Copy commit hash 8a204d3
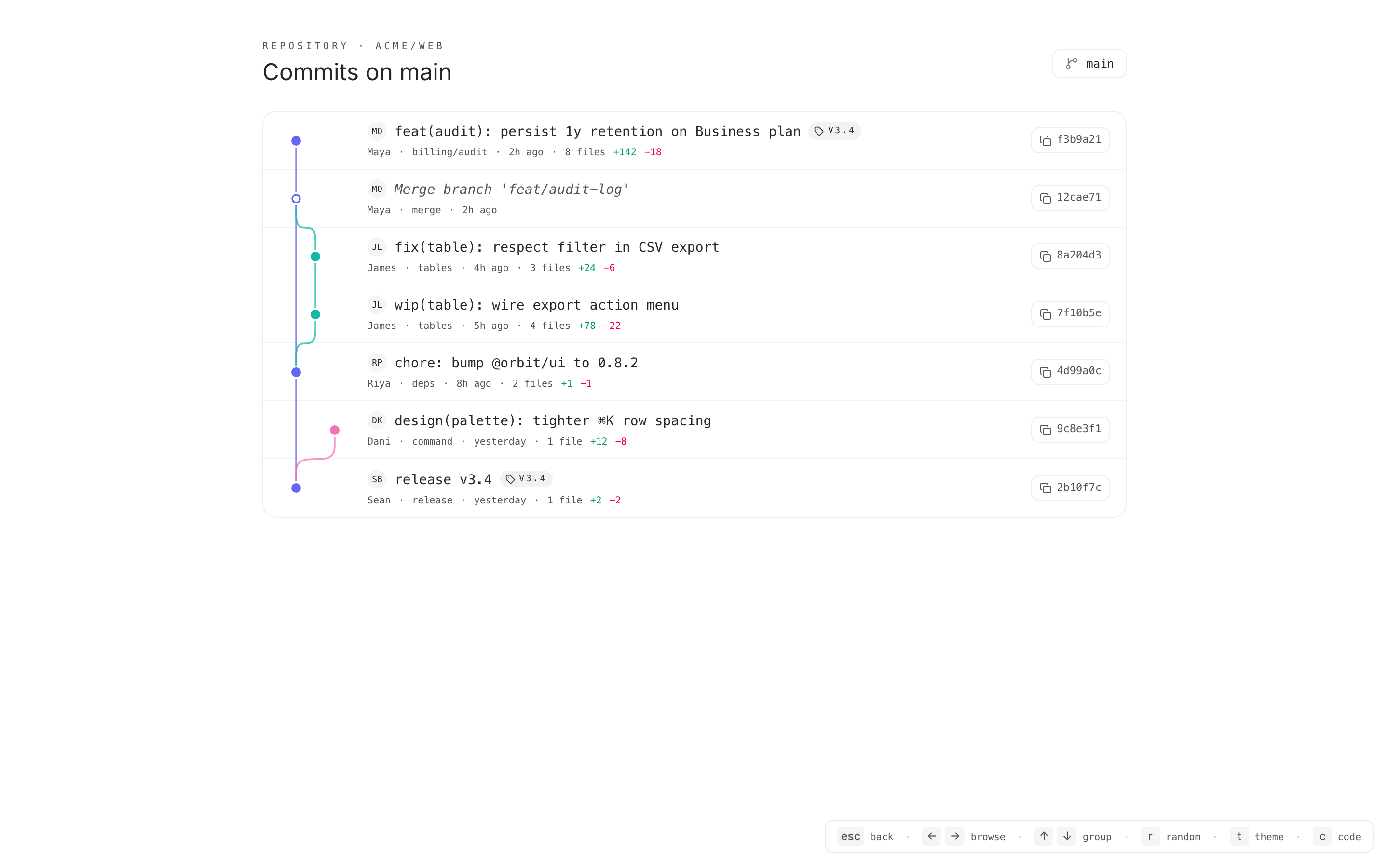Image resolution: width=1389 pixels, height=868 pixels. click(1070, 256)
